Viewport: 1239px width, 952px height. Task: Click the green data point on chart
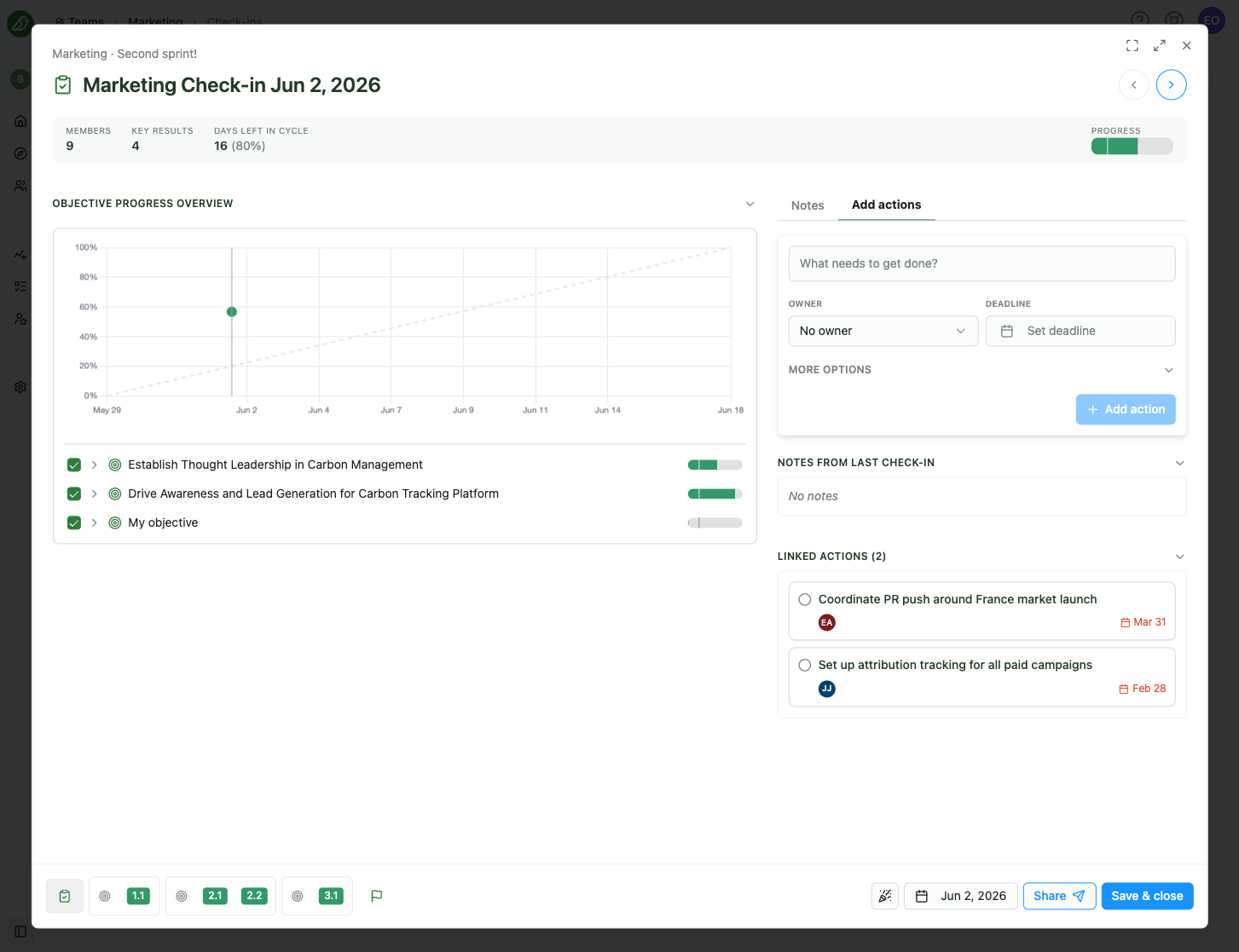point(232,312)
